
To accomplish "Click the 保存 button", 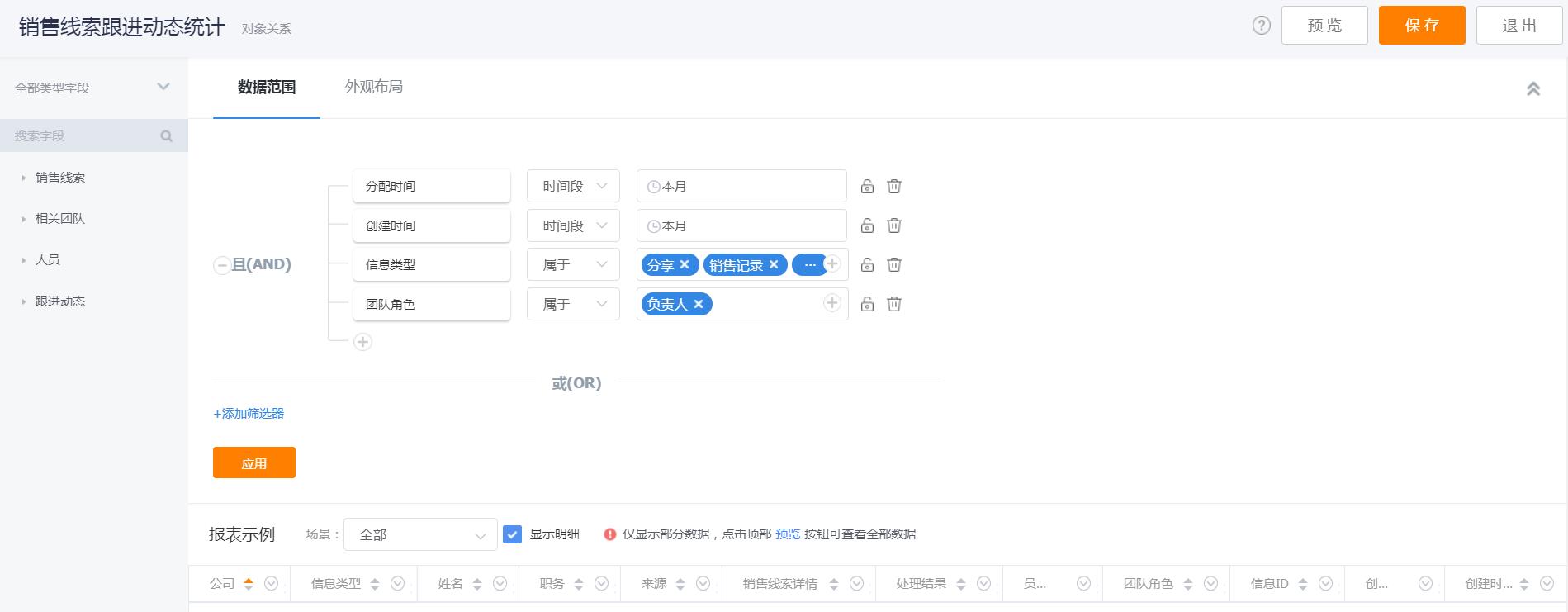I will (x=1422, y=26).
